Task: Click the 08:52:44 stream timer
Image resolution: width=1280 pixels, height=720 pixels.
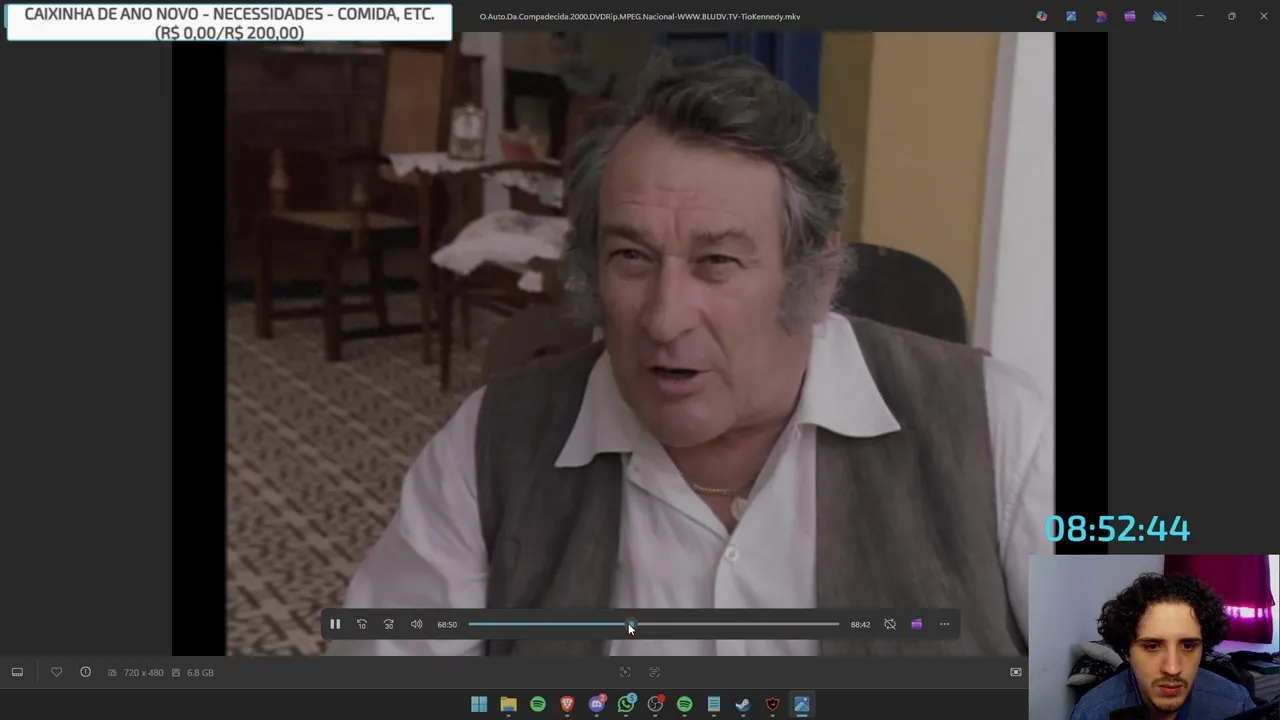Action: coord(1117,529)
